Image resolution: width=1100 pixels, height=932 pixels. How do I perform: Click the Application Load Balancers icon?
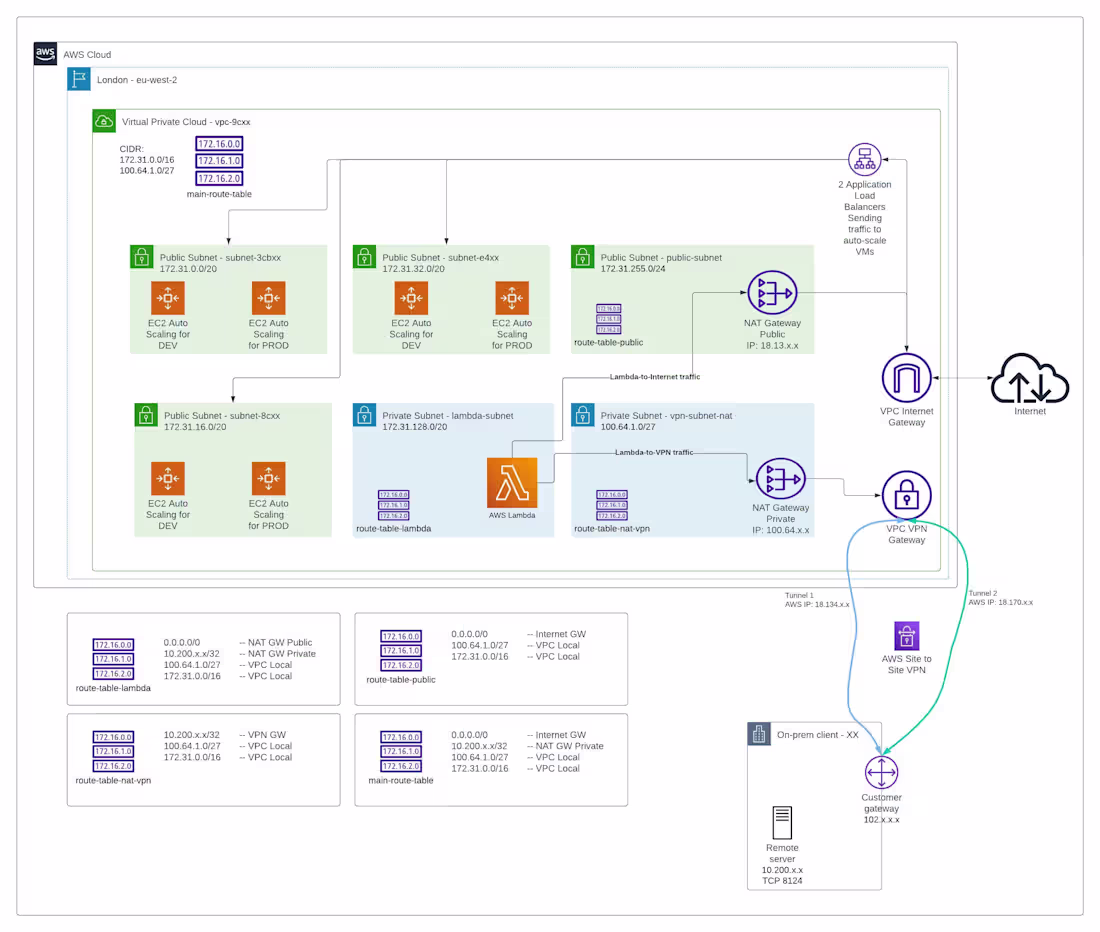pos(864,157)
